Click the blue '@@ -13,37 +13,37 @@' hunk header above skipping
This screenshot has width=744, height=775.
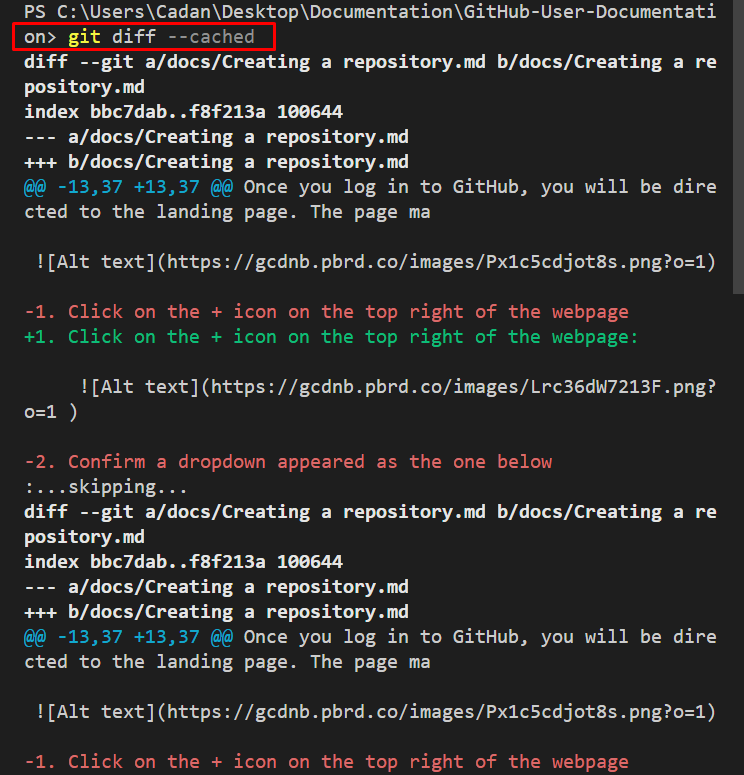click(x=129, y=187)
